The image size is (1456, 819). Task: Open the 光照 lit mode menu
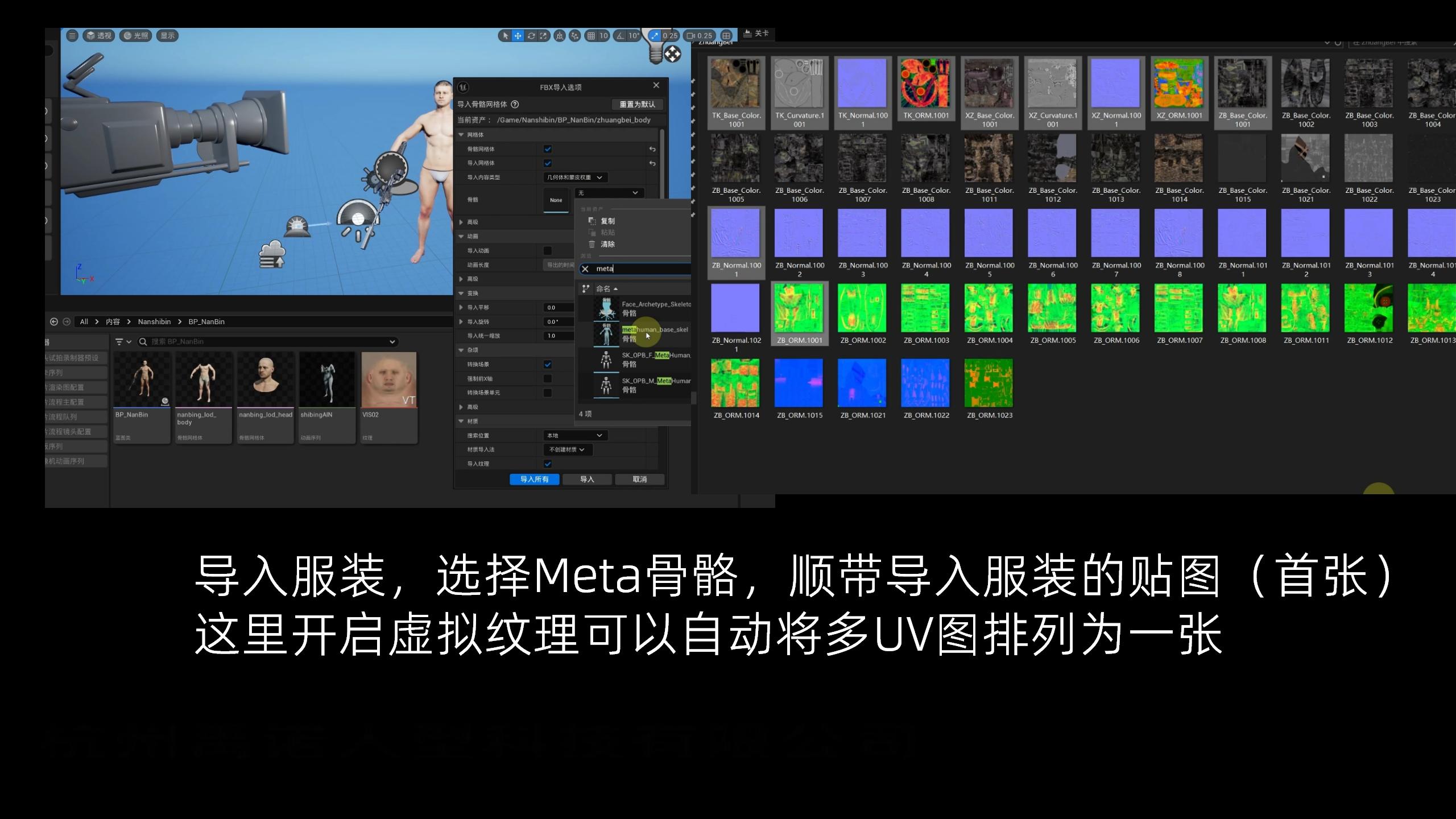135,35
